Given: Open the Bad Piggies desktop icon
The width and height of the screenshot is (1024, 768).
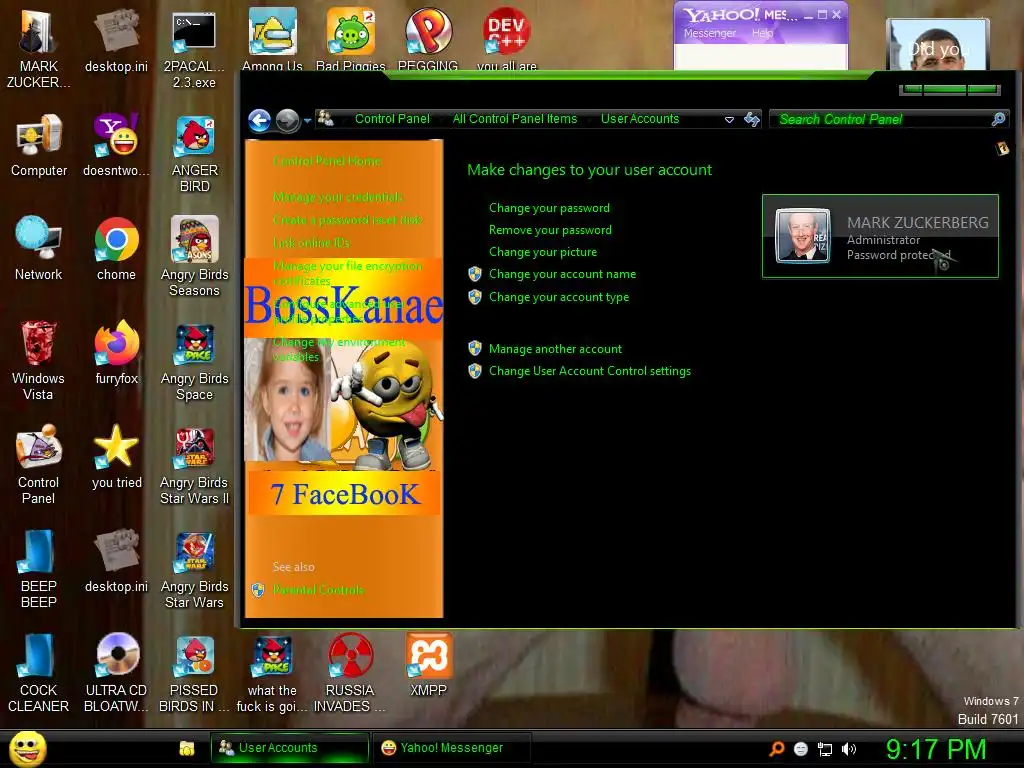Looking at the screenshot, I should tap(351, 39).
